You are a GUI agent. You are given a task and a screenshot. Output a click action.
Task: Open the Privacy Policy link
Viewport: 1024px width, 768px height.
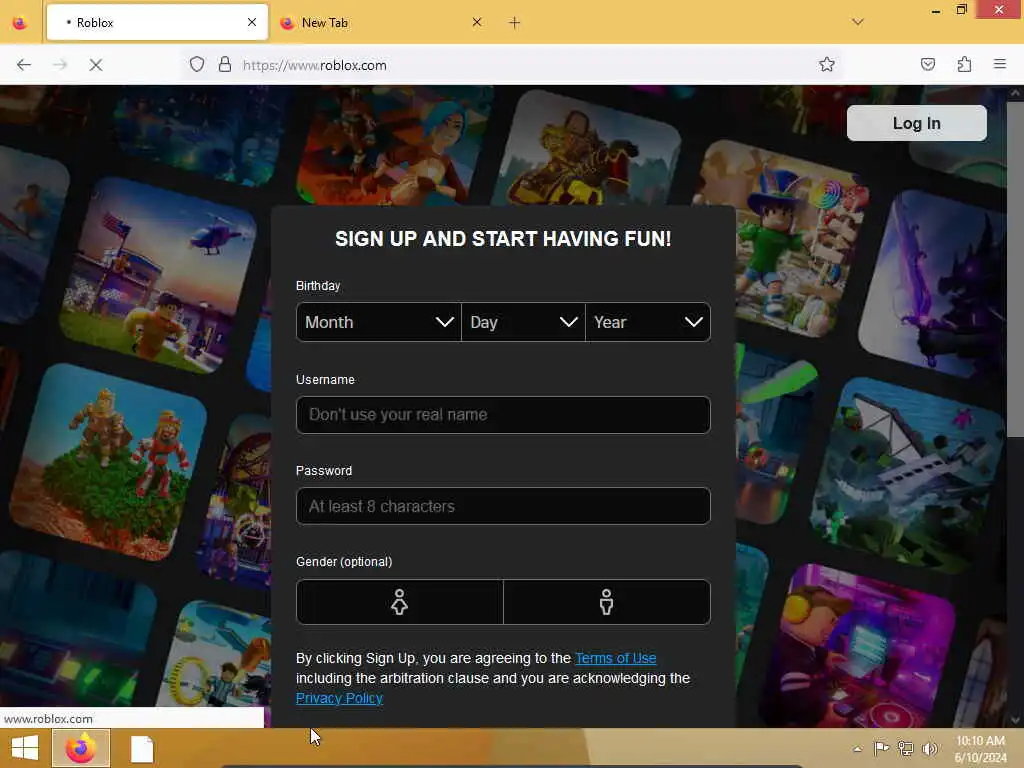[339, 698]
